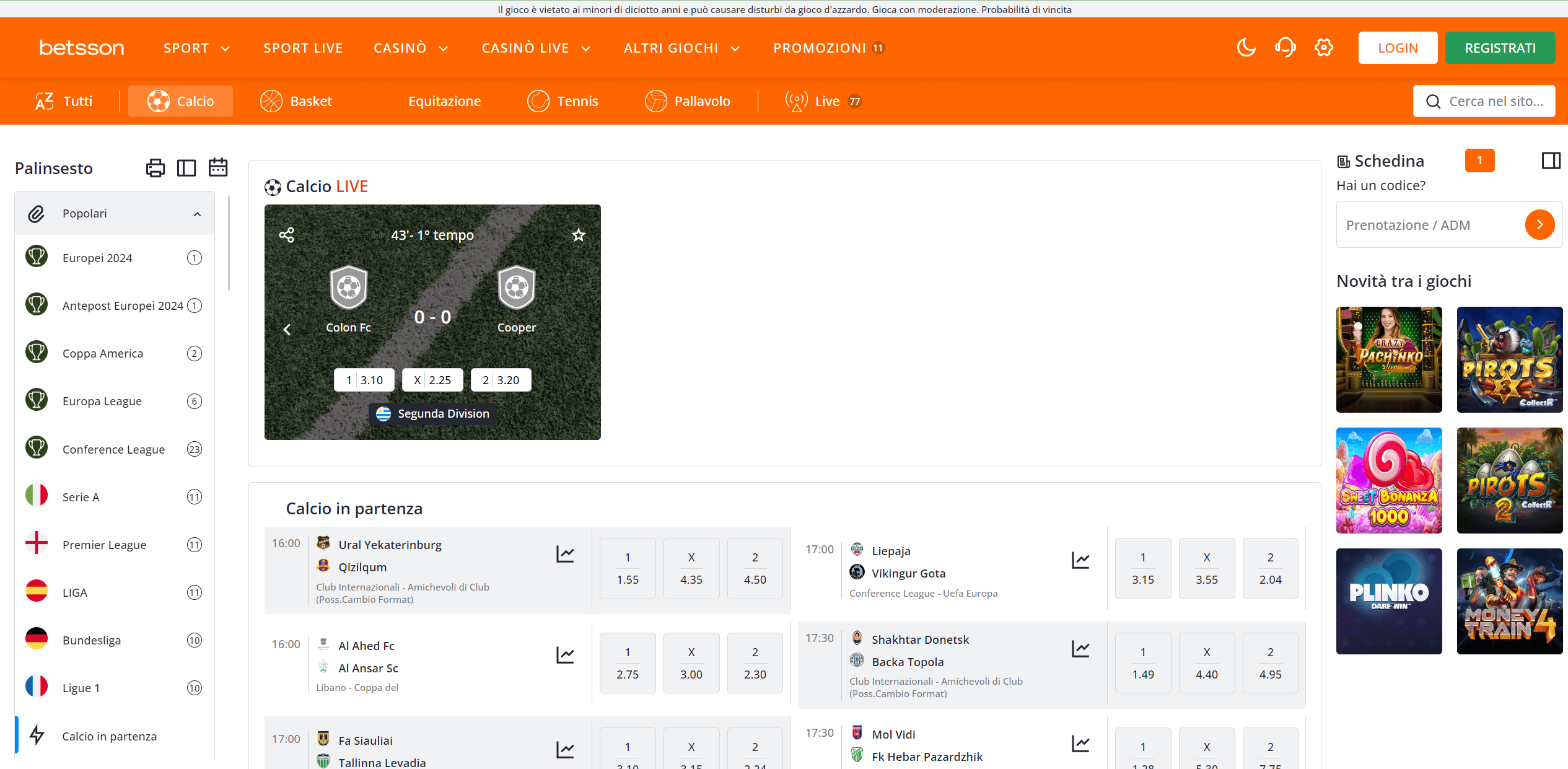Open LIGA in palinsesto
This screenshot has width=1568, height=769.
(115, 592)
